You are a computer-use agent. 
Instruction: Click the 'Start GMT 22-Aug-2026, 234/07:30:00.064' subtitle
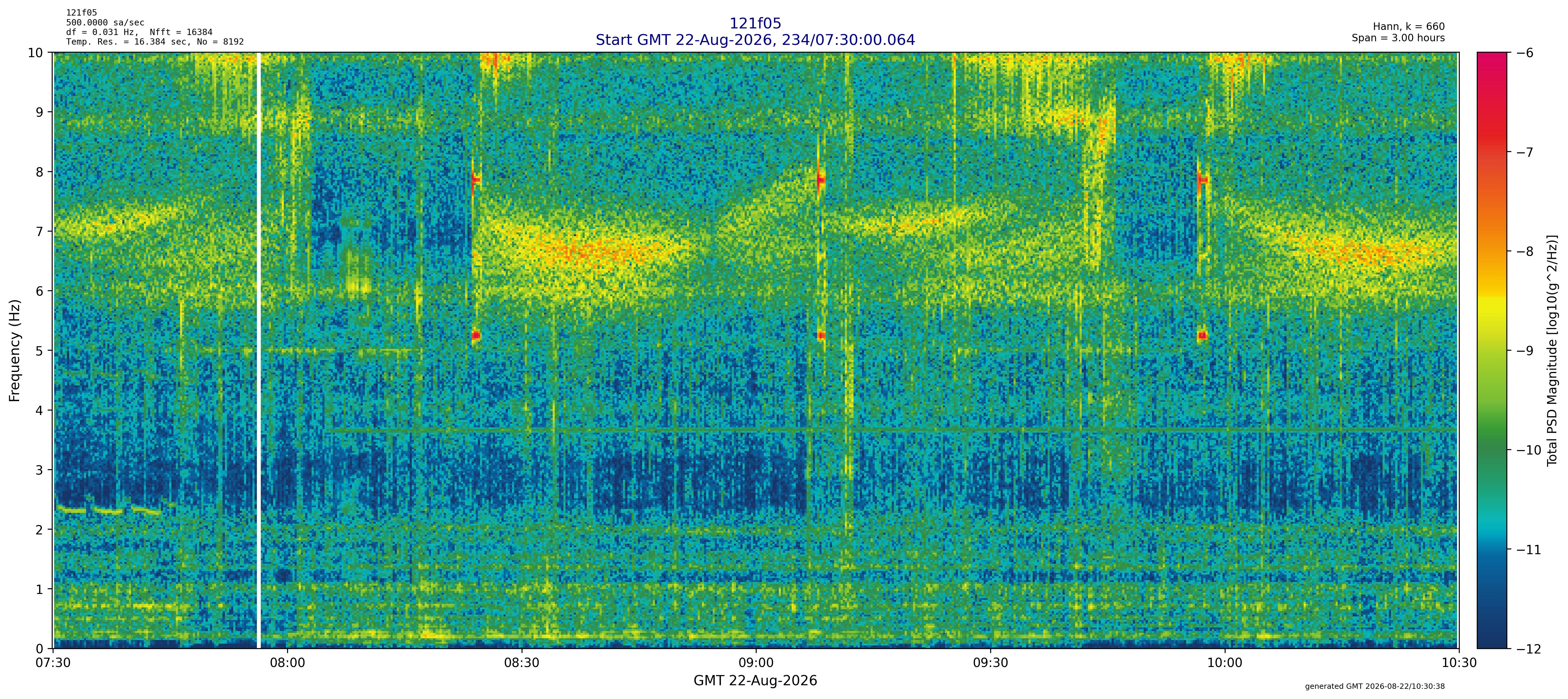[x=755, y=40]
